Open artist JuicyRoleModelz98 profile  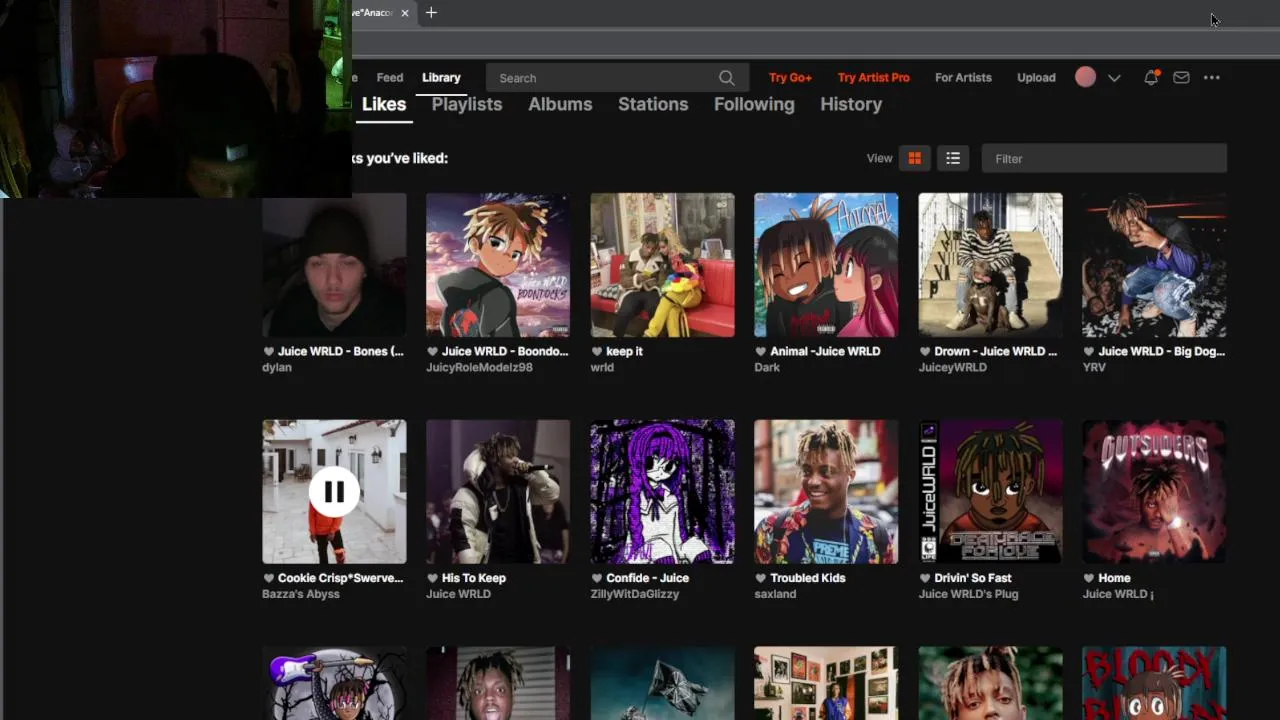point(479,367)
